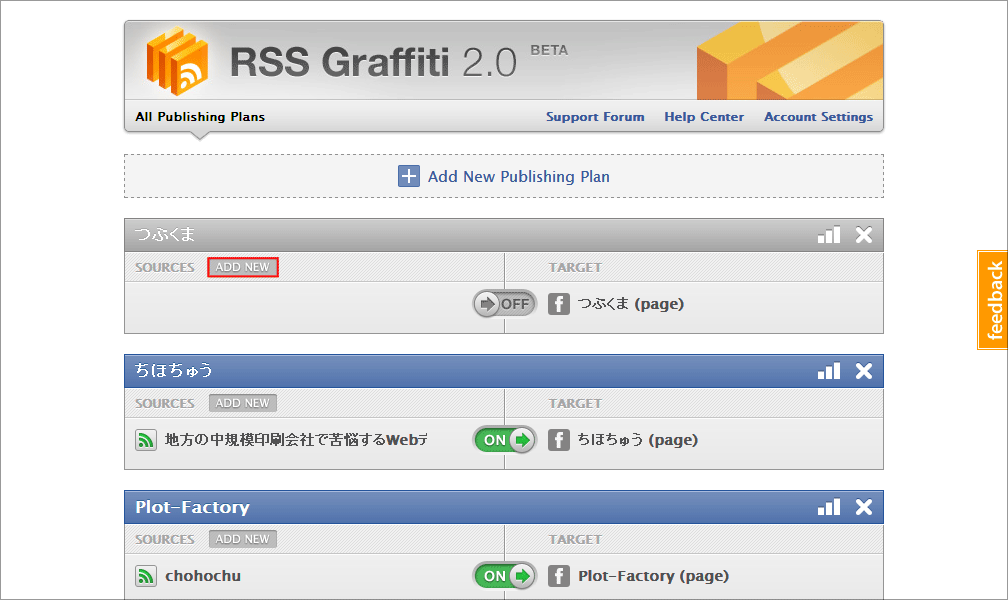Click Facebook icon next to ちほちゅう (page)
This screenshot has height=600, width=1008.
pos(559,440)
